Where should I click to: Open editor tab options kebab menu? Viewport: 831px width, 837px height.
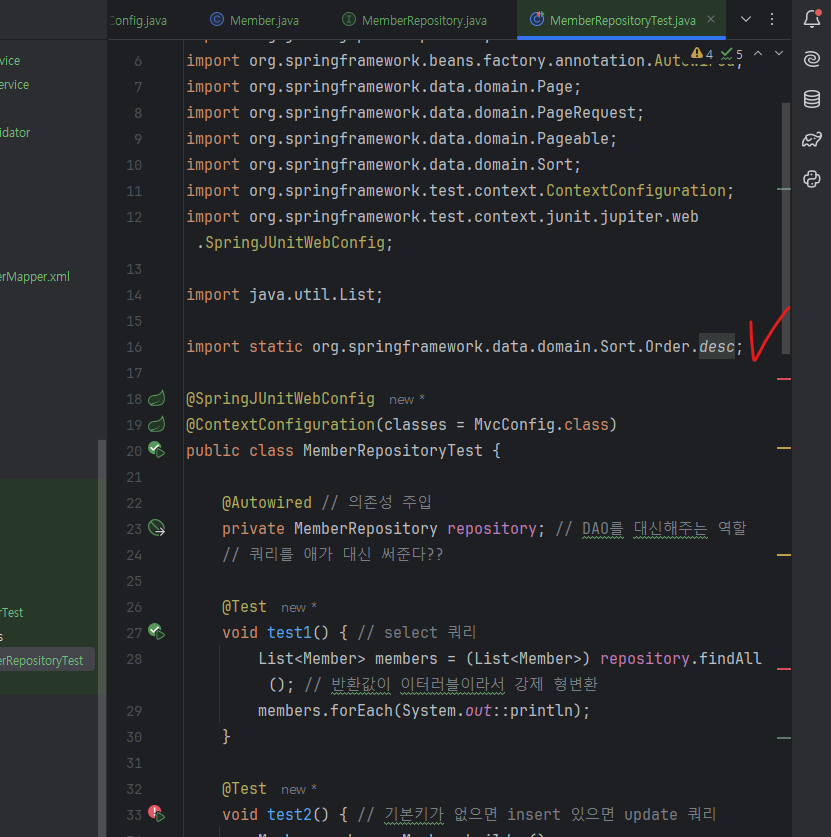click(x=772, y=19)
